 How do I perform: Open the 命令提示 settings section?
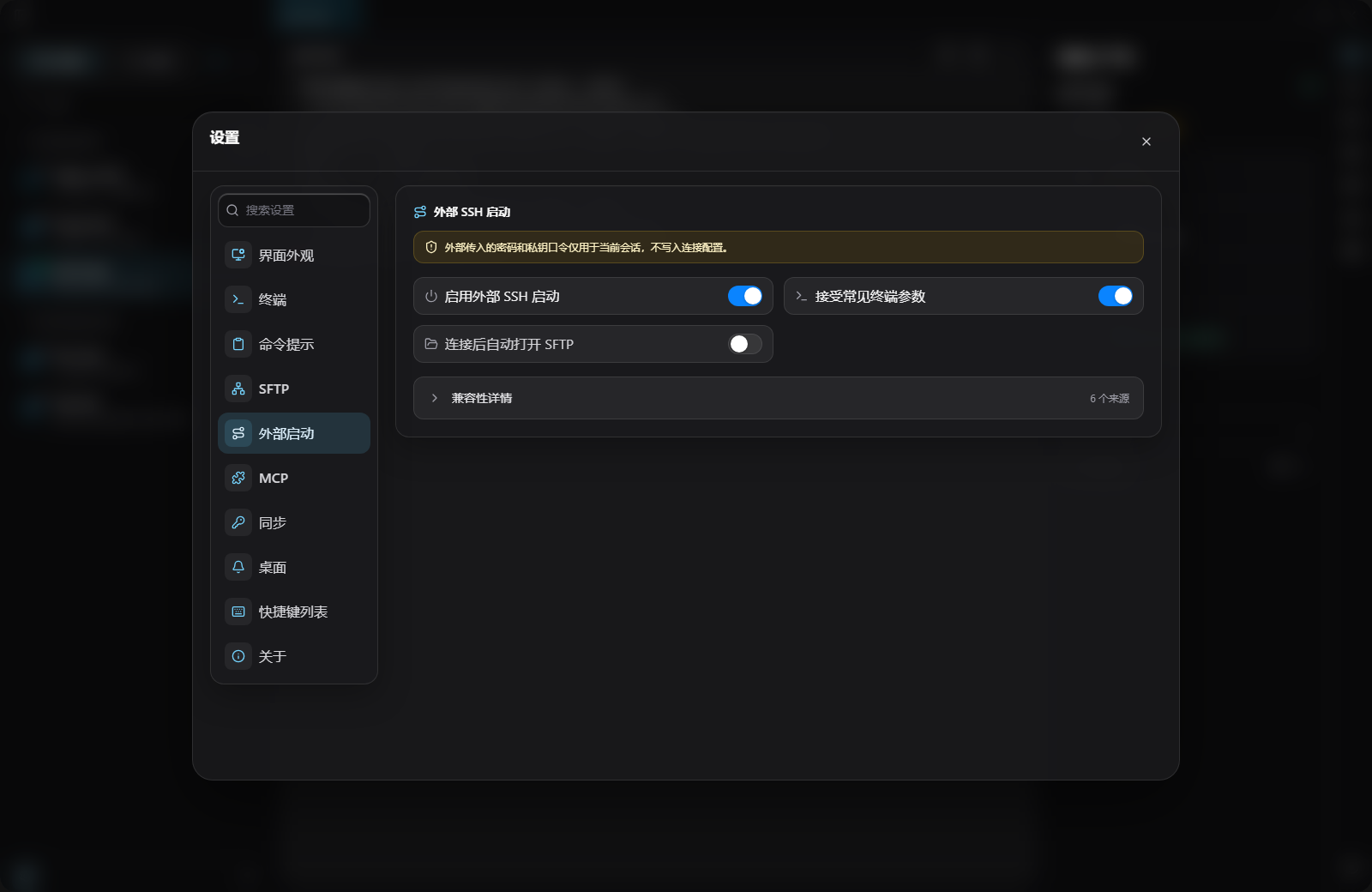[x=294, y=344]
